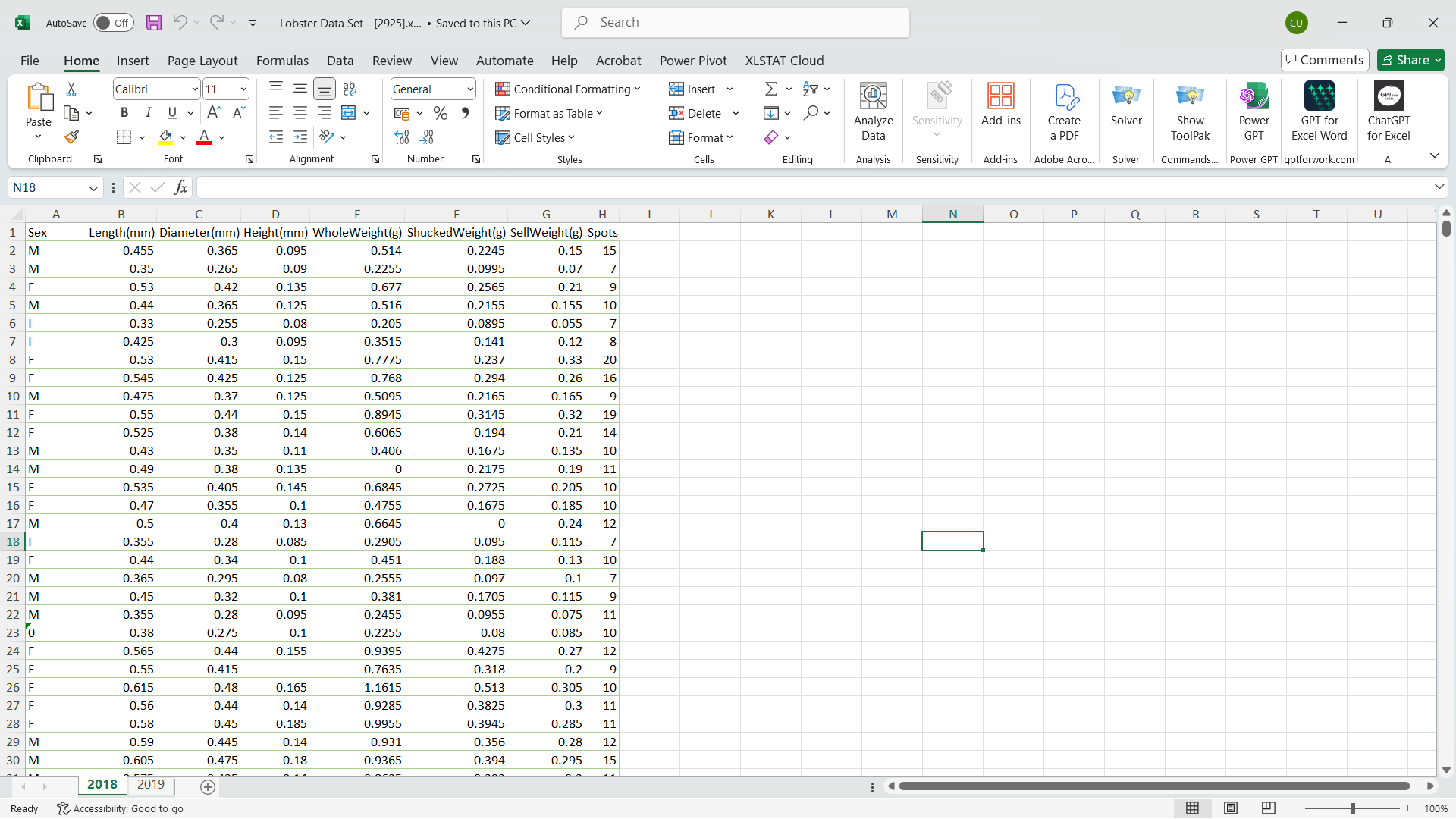Click Create a PDF icon
Viewport: 1456px width, 819px height.
pyautogui.click(x=1064, y=111)
